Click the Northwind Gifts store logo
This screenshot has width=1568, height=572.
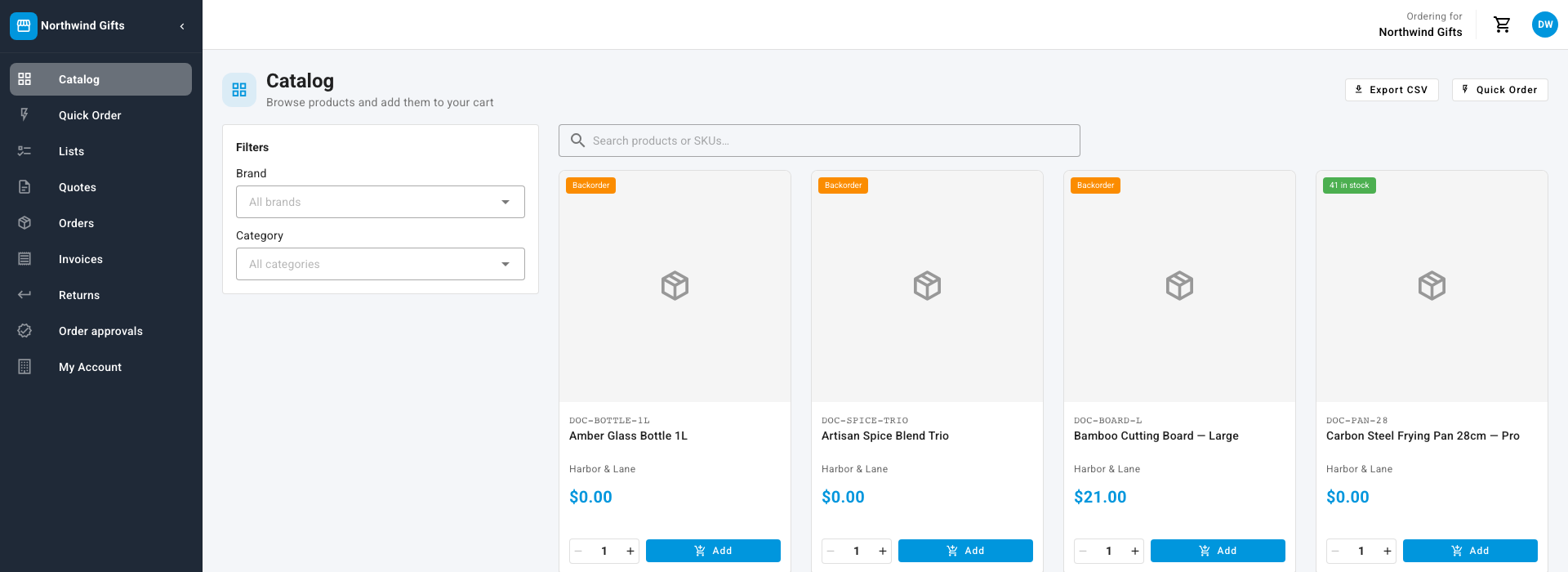click(24, 26)
